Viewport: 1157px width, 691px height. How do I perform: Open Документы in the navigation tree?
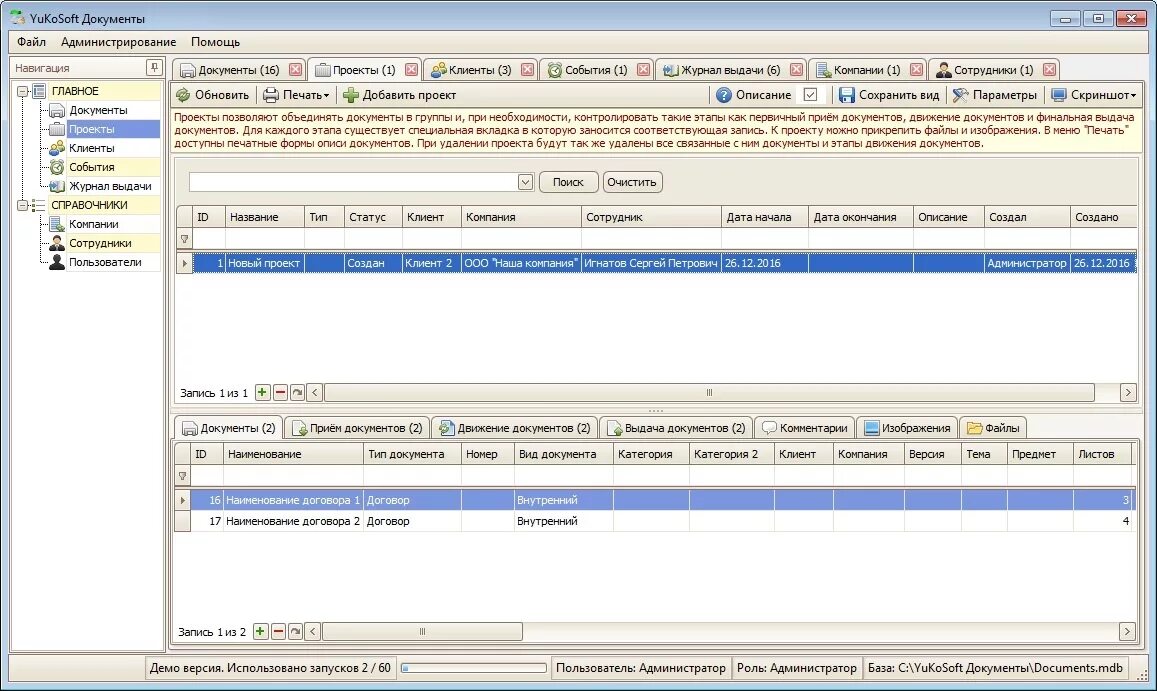coord(98,110)
